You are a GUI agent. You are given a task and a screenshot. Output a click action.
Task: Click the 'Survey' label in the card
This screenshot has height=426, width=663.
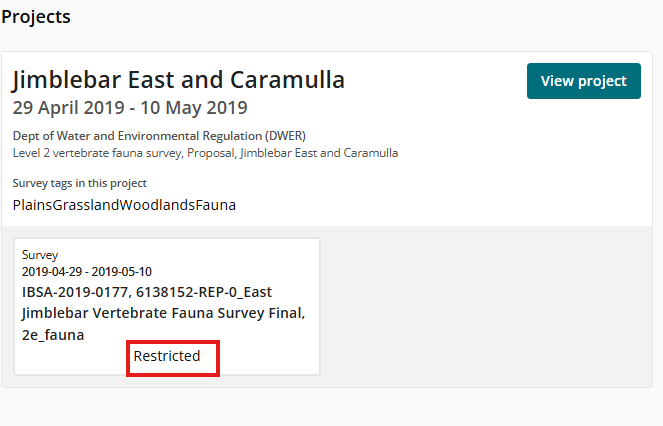40,255
